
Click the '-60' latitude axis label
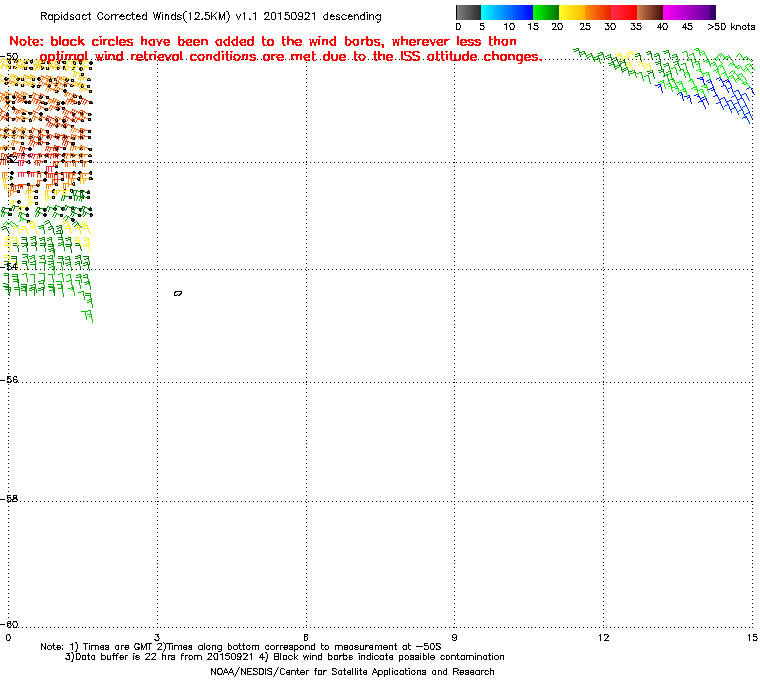[x=9, y=624]
